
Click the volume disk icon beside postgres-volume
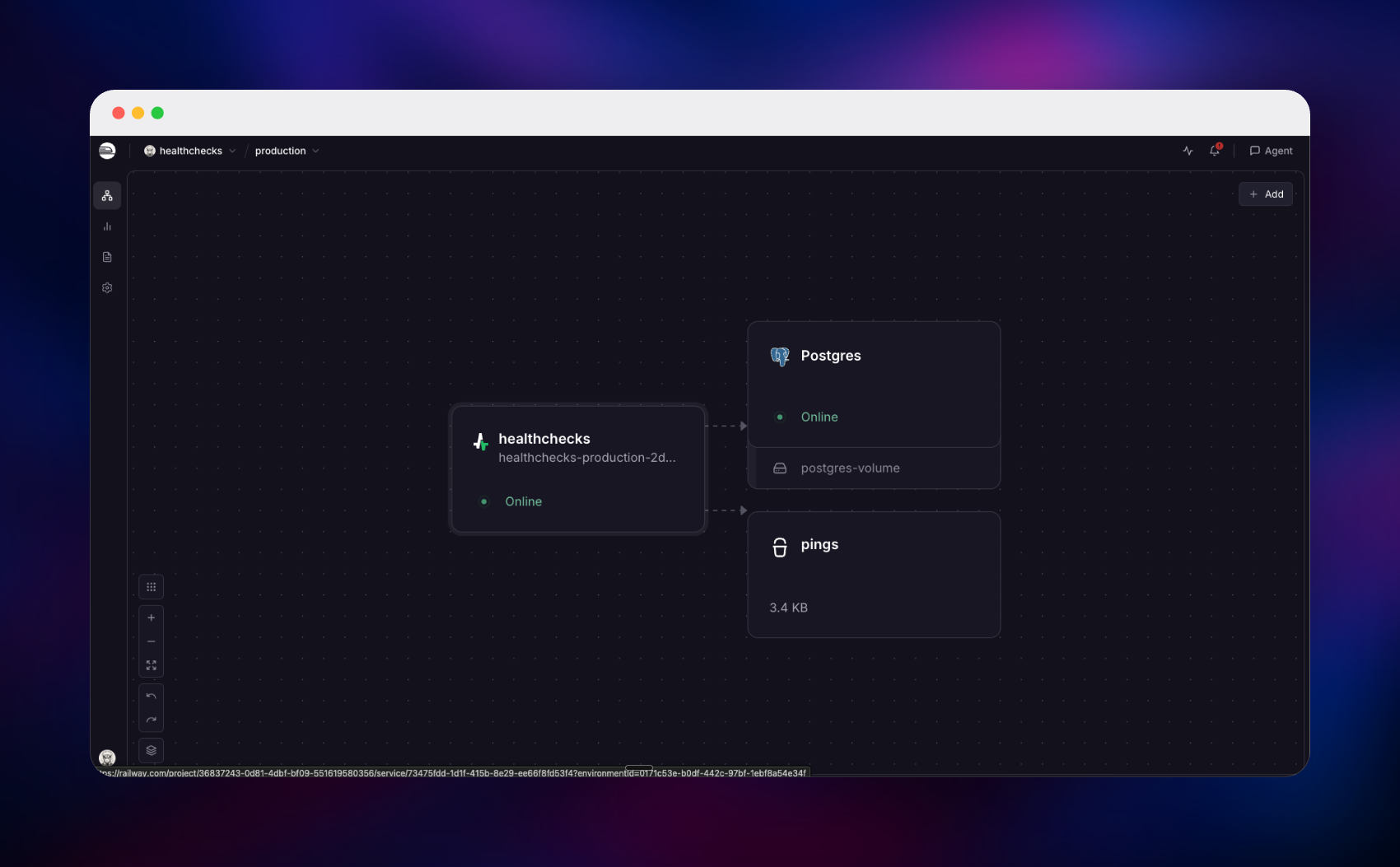(x=780, y=468)
